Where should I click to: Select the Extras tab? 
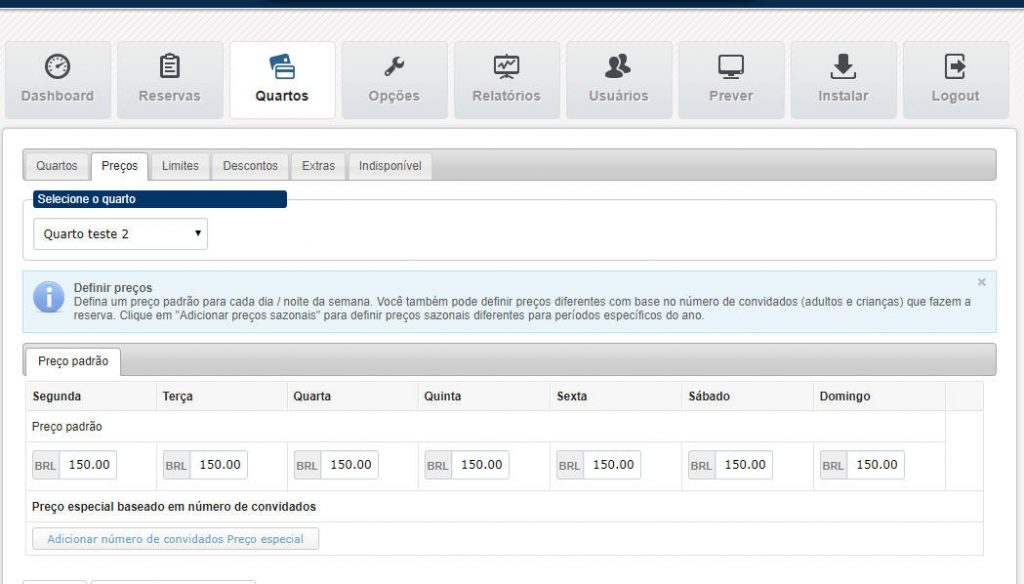(318, 166)
